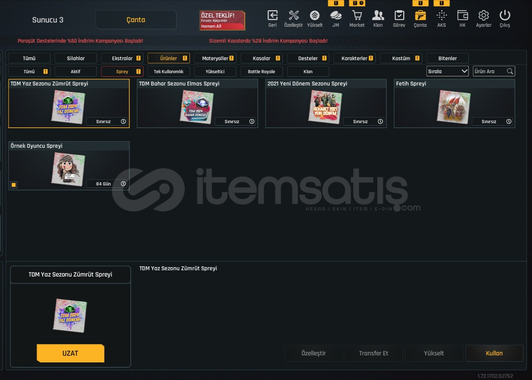Select the Kasalar category tab
This screenshot has width=532, height=380.
point(261,58)
